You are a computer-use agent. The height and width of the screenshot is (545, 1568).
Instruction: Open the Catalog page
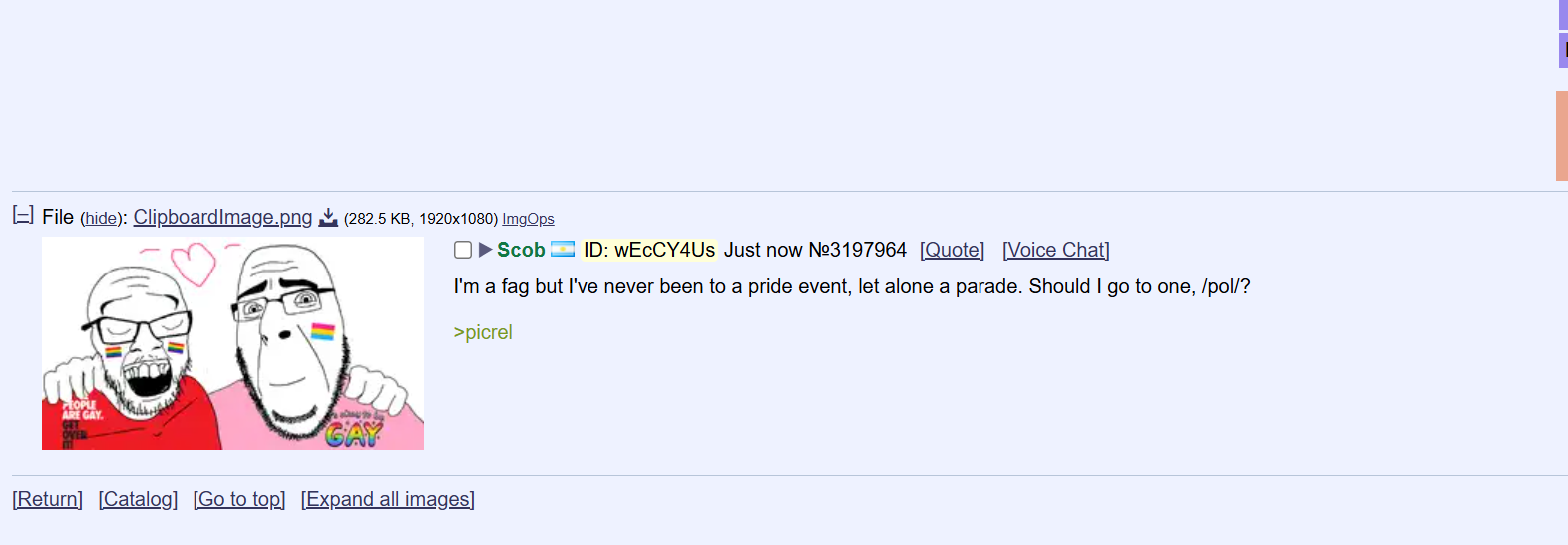(x=138, y=499)
